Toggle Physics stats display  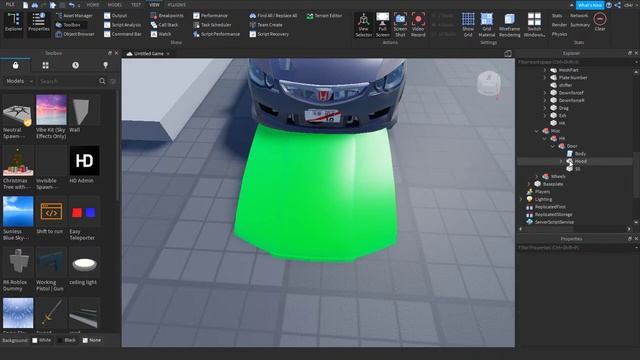pos(559,34)
